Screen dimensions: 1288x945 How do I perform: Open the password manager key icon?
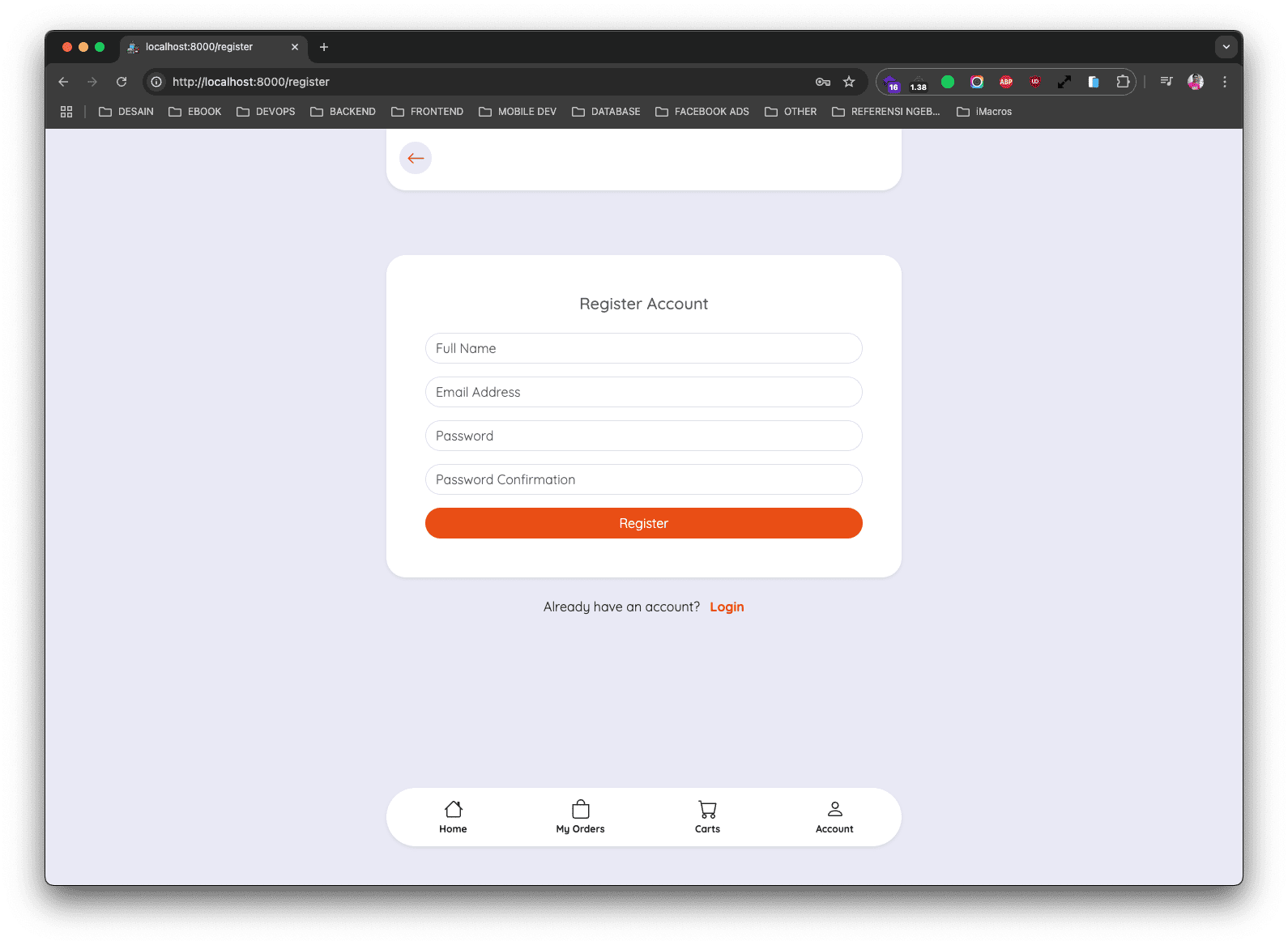(823, 82)
